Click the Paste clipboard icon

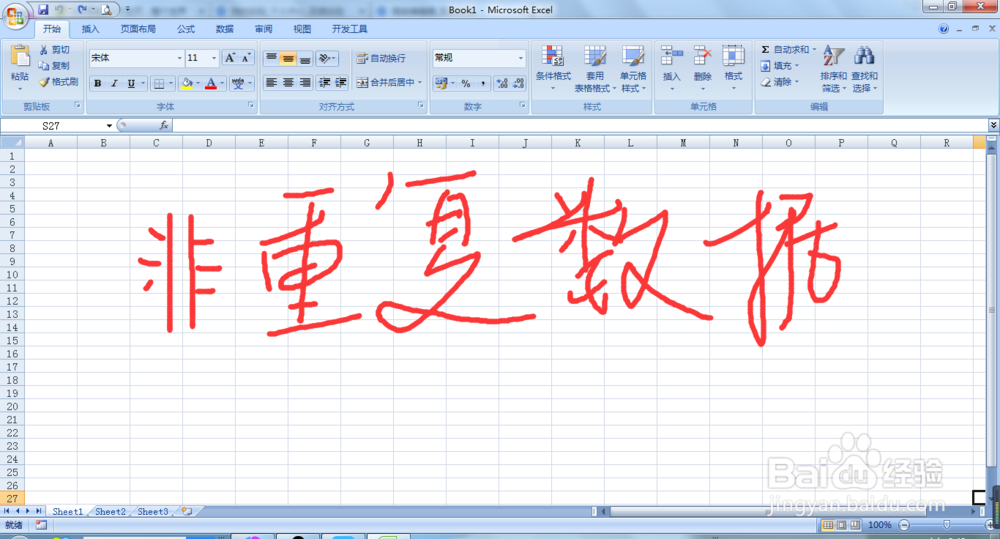pyautogui.click(x=20, y=56)
